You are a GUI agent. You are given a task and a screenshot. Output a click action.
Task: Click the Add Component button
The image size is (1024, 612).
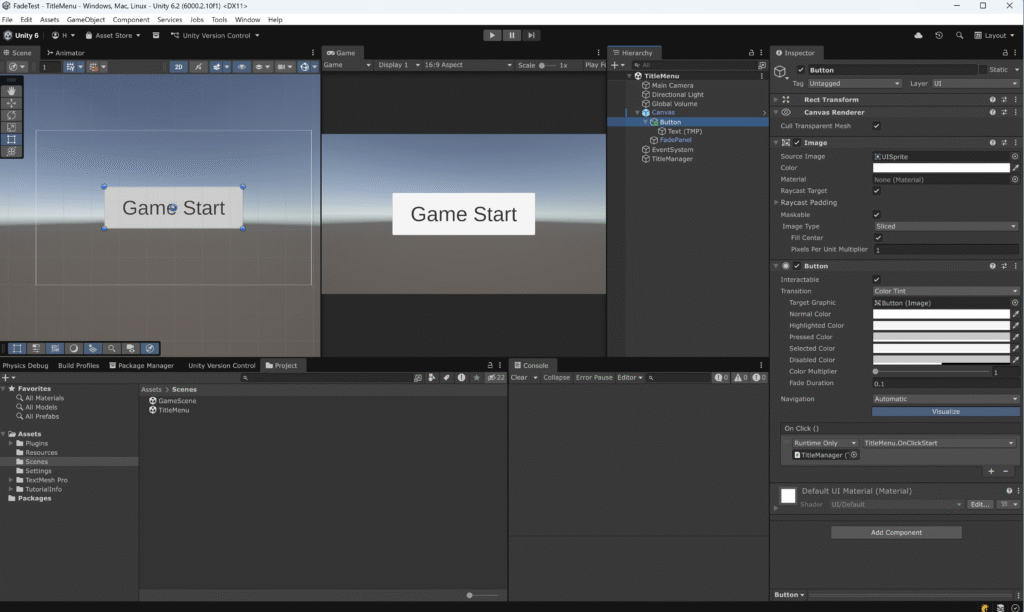click(x=896, y=533)
